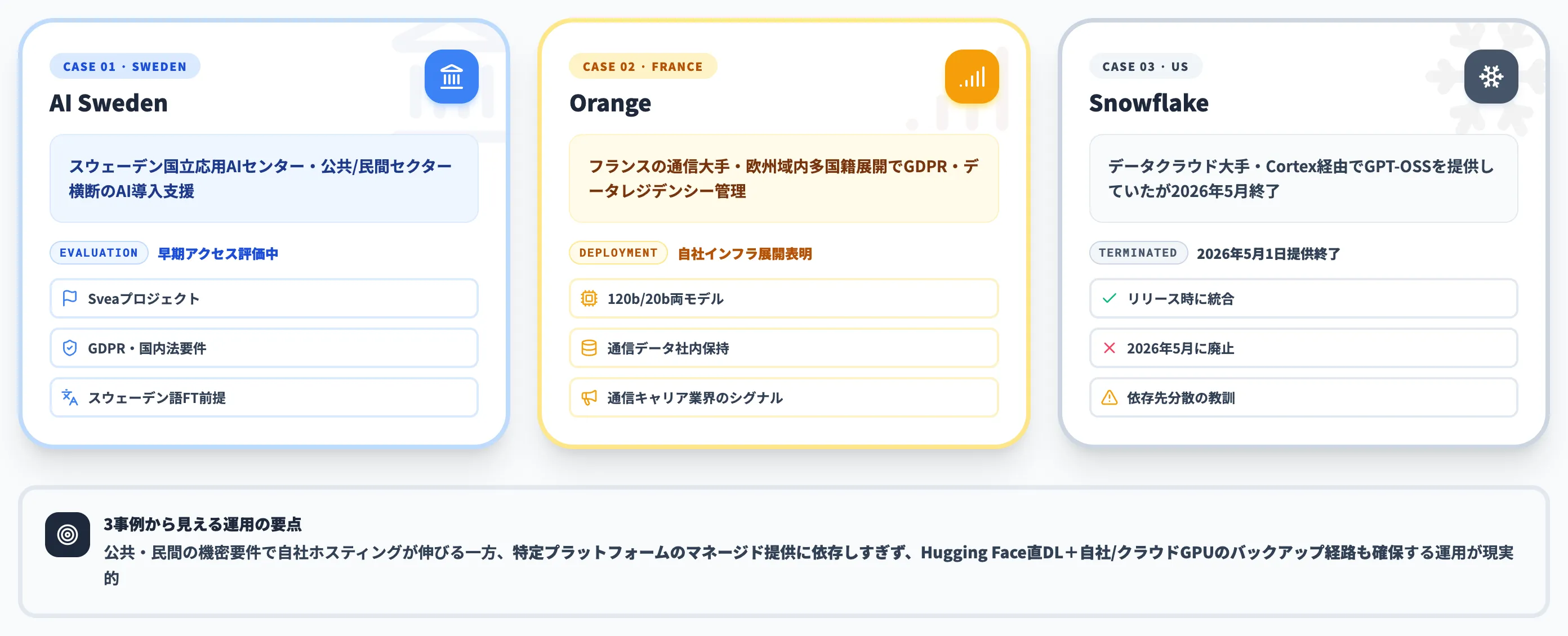Click the warning triangle beside 依存先分散の教訓

(x=1109, y=398)
